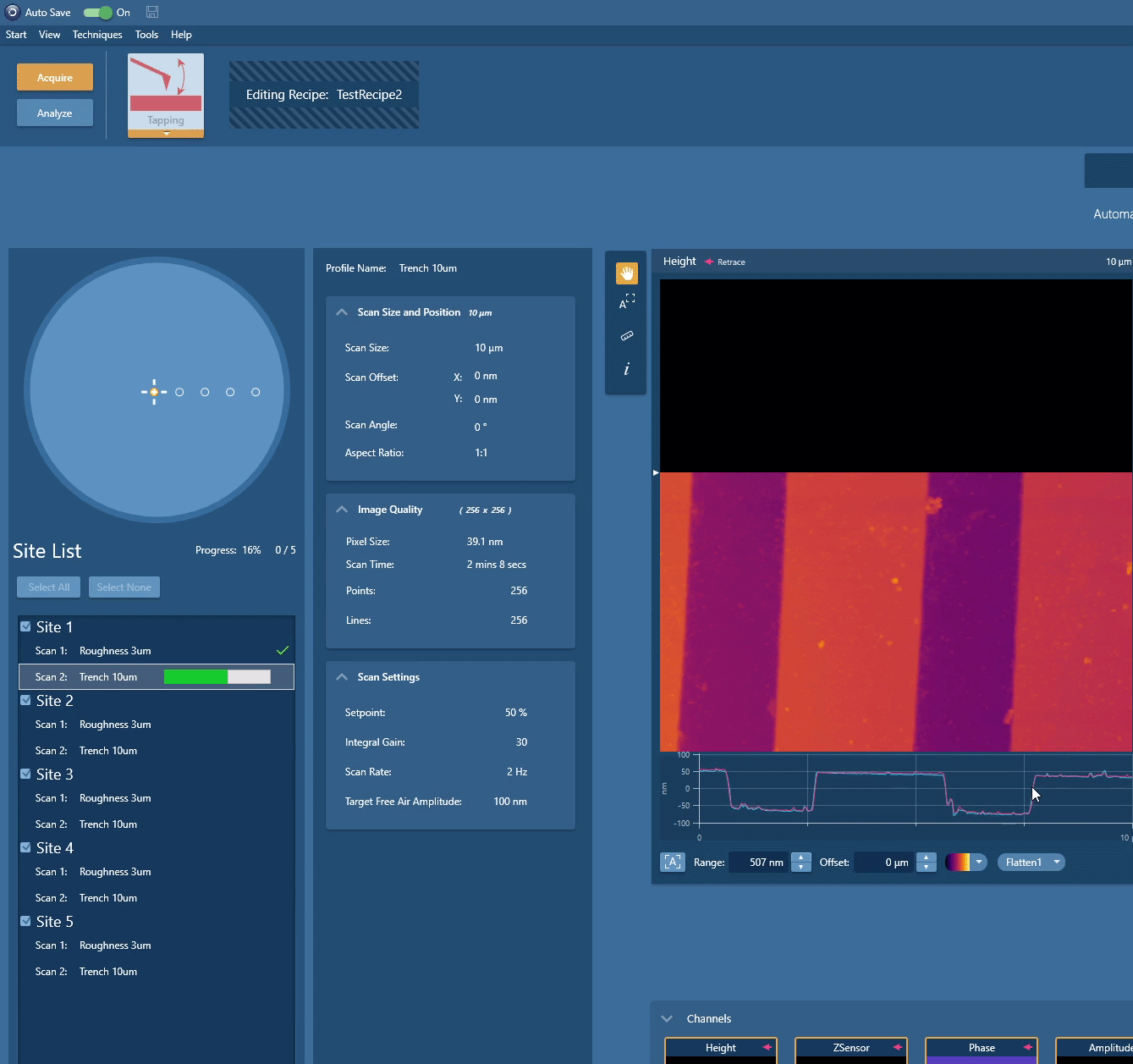The width and height of the screenshot is (1133, 1064).
Task: Click Select None in the Site List
Action: click(x=124, y=587)
